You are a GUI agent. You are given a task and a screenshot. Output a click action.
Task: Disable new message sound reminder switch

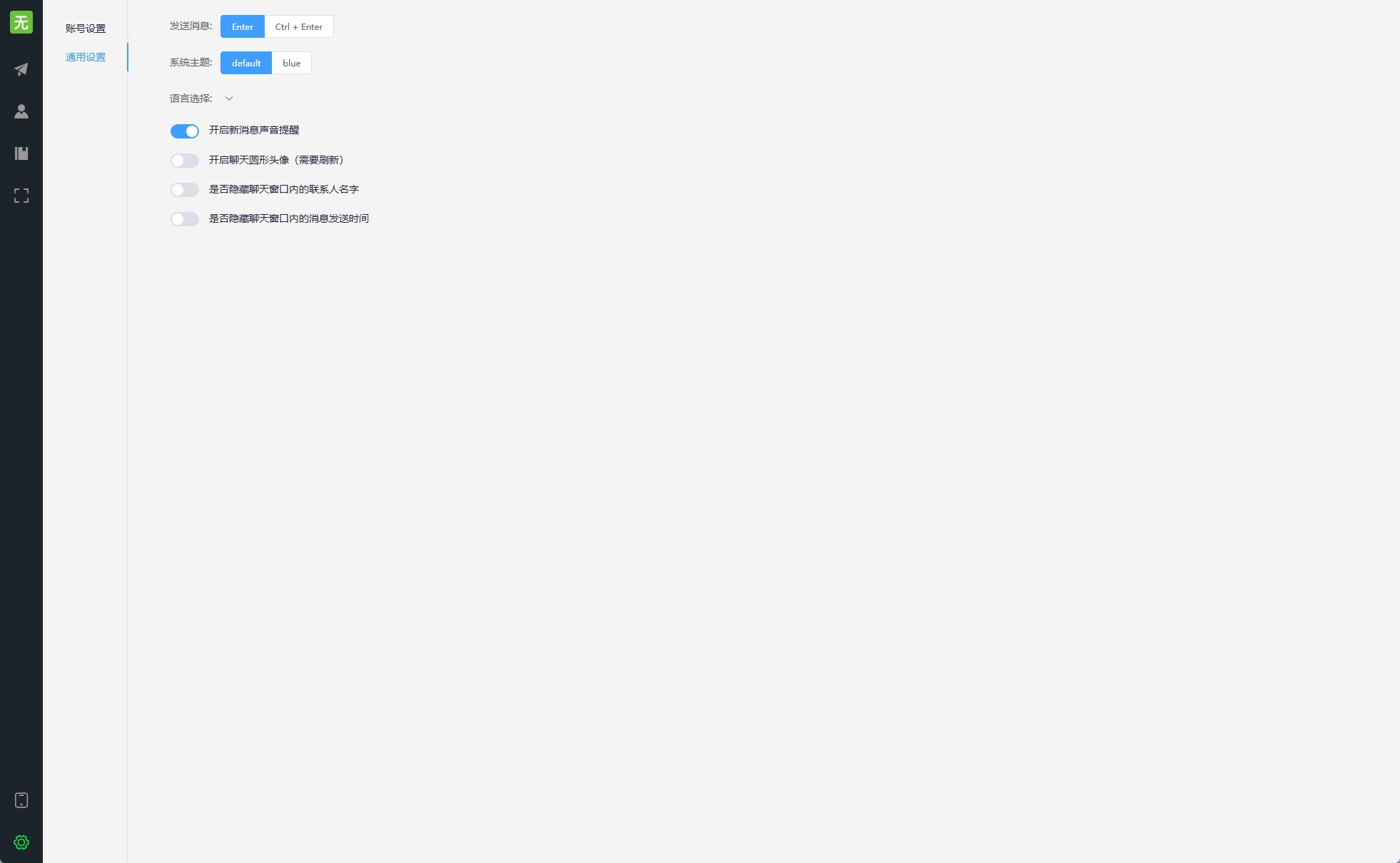(x=184, y=131)
